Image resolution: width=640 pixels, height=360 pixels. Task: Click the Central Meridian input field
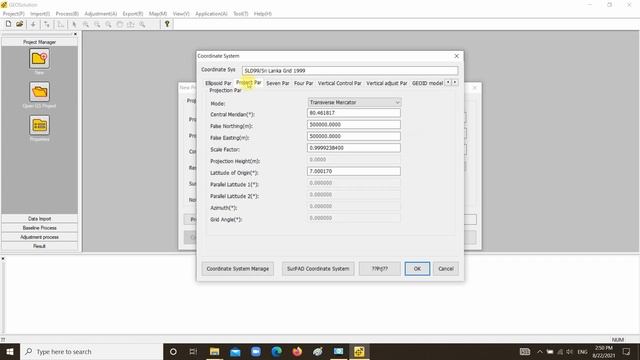(354, 113)
